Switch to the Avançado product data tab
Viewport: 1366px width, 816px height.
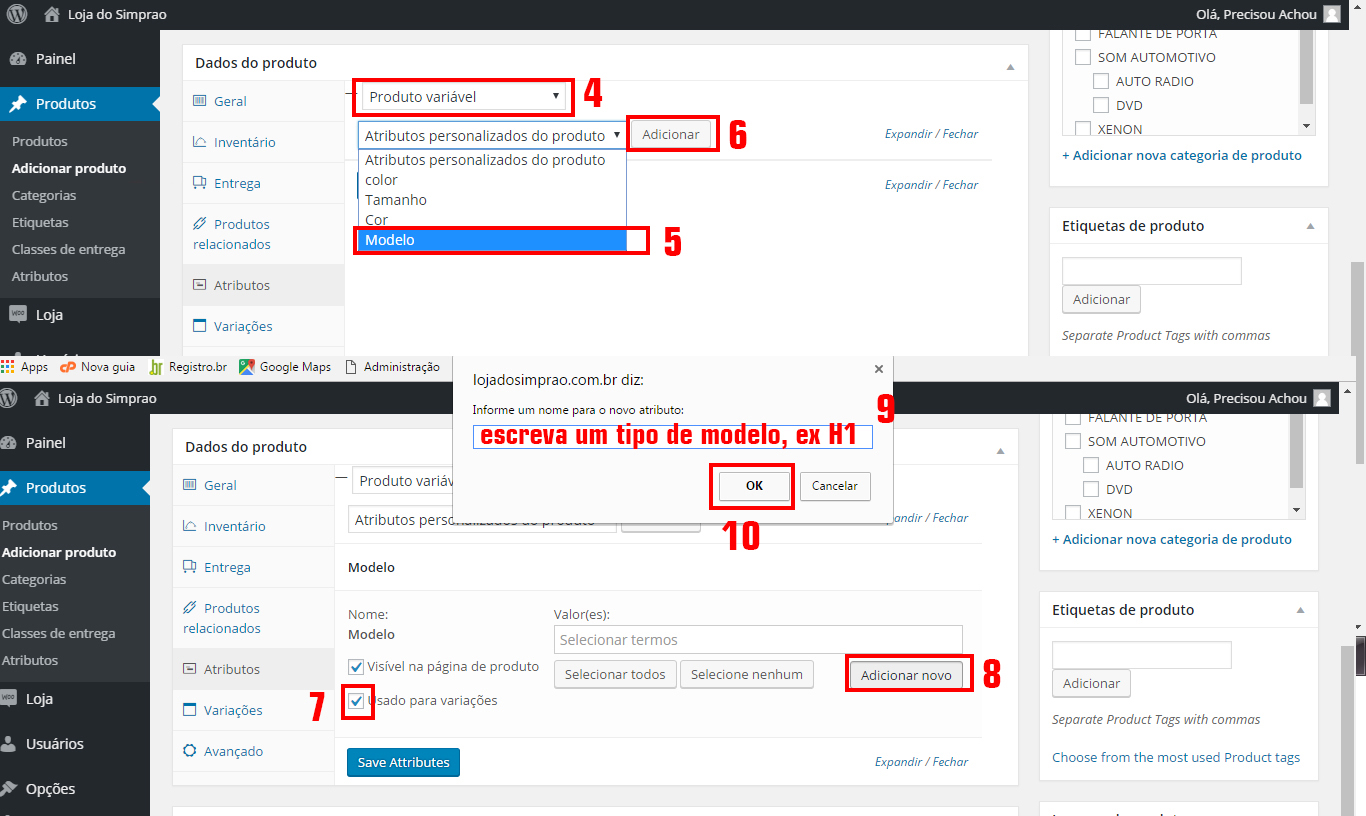click(233, 751)
